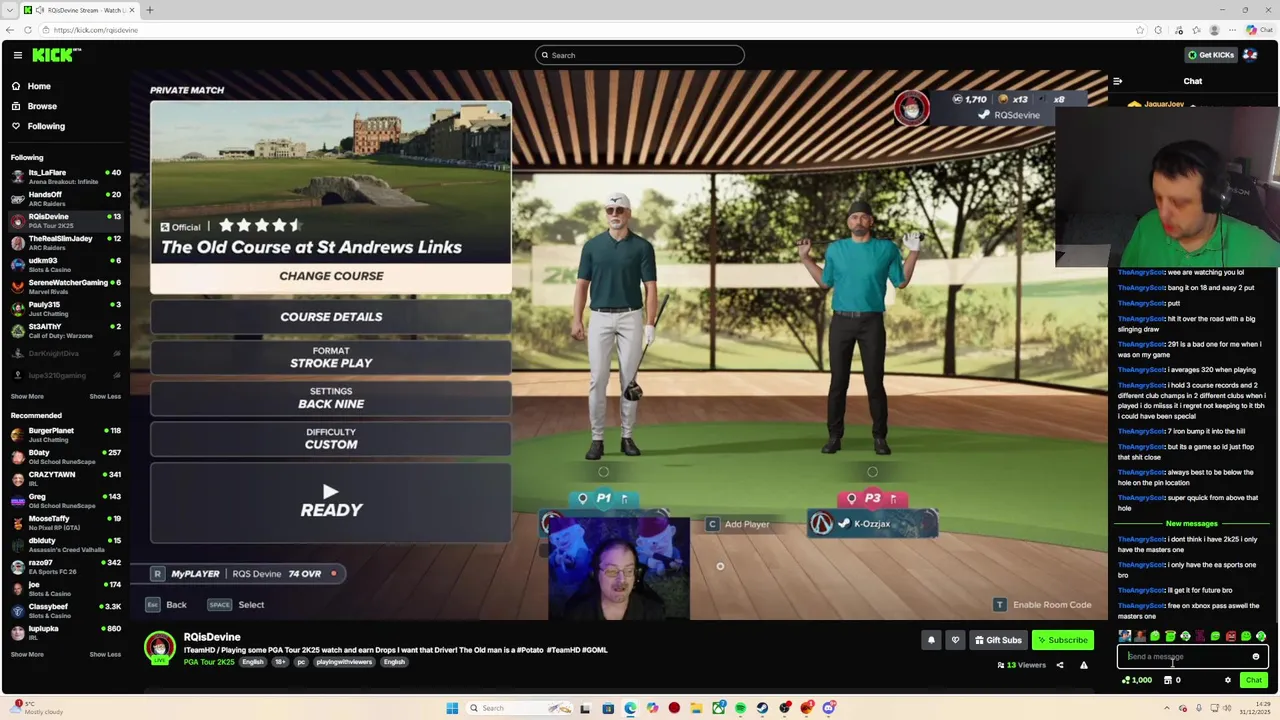Open PGA Tour 2K25 category link
This screenshot has width=1280, height=720.
click(209, 662)
